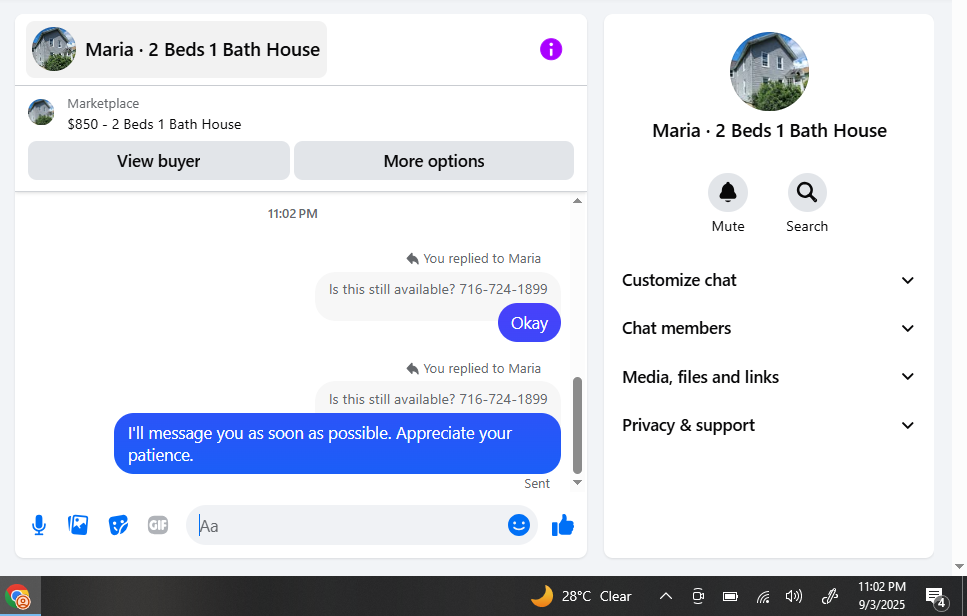Click Sent status text
Screen dimensions: 967x616
537,484
